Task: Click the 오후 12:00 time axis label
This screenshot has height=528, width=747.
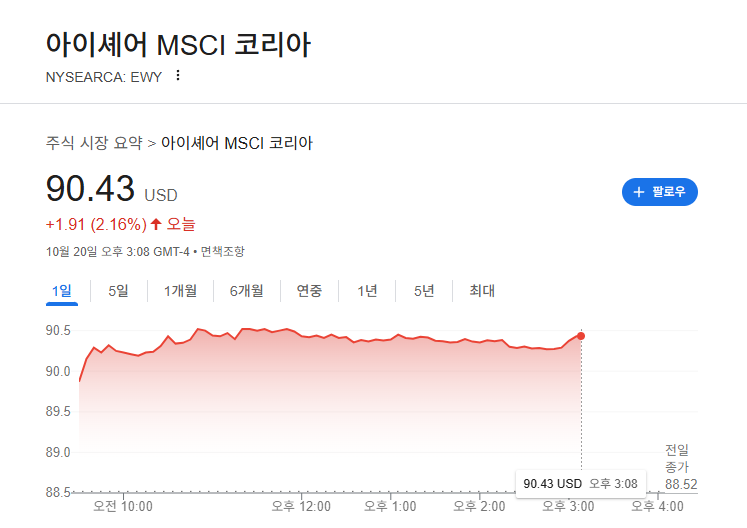Action: point(301,507)
